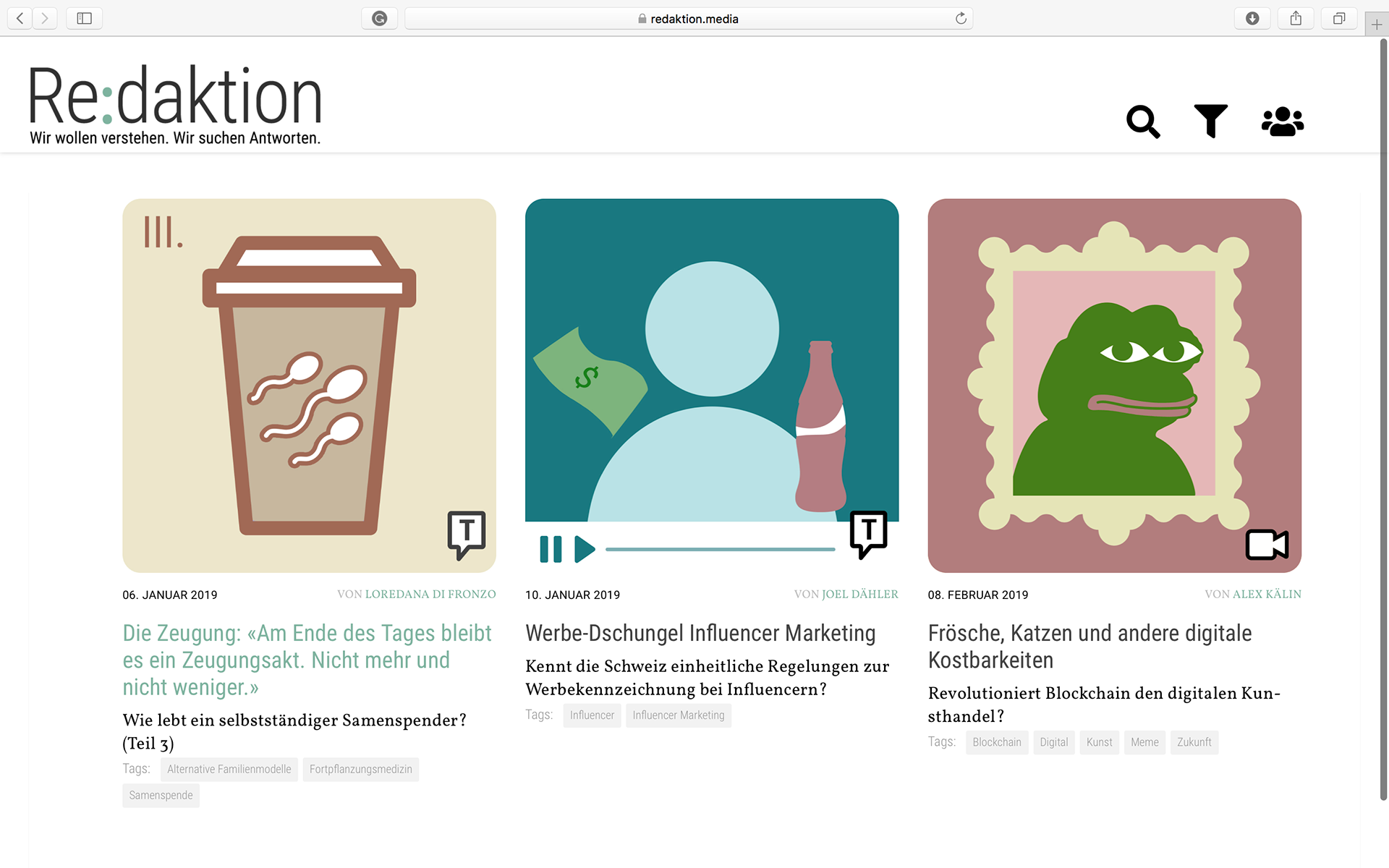Select the Influencer tag
Screen dimensions: 1389x868
tap(592, 715)
